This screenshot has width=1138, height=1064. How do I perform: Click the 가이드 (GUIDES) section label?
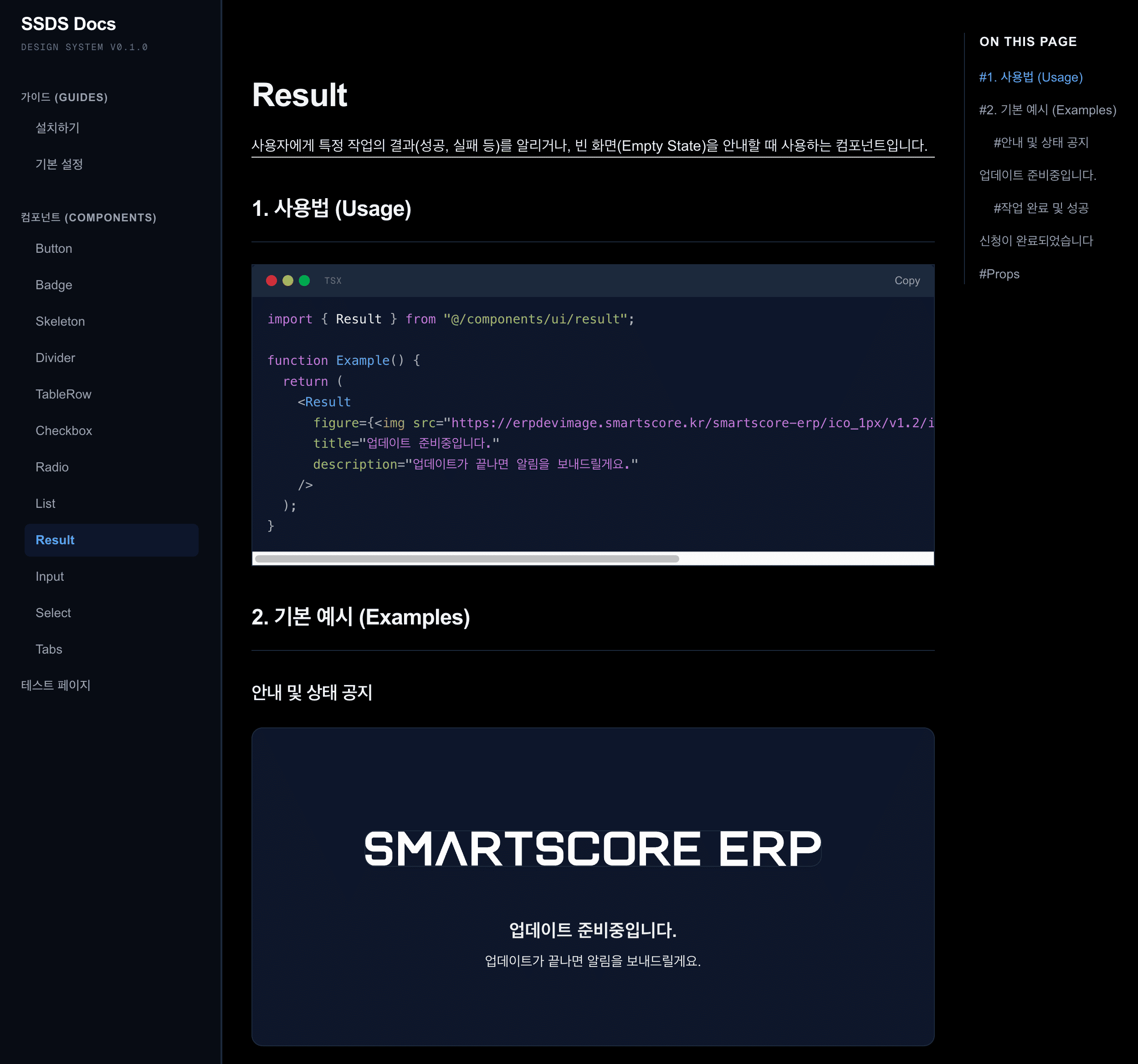(64, 97)
